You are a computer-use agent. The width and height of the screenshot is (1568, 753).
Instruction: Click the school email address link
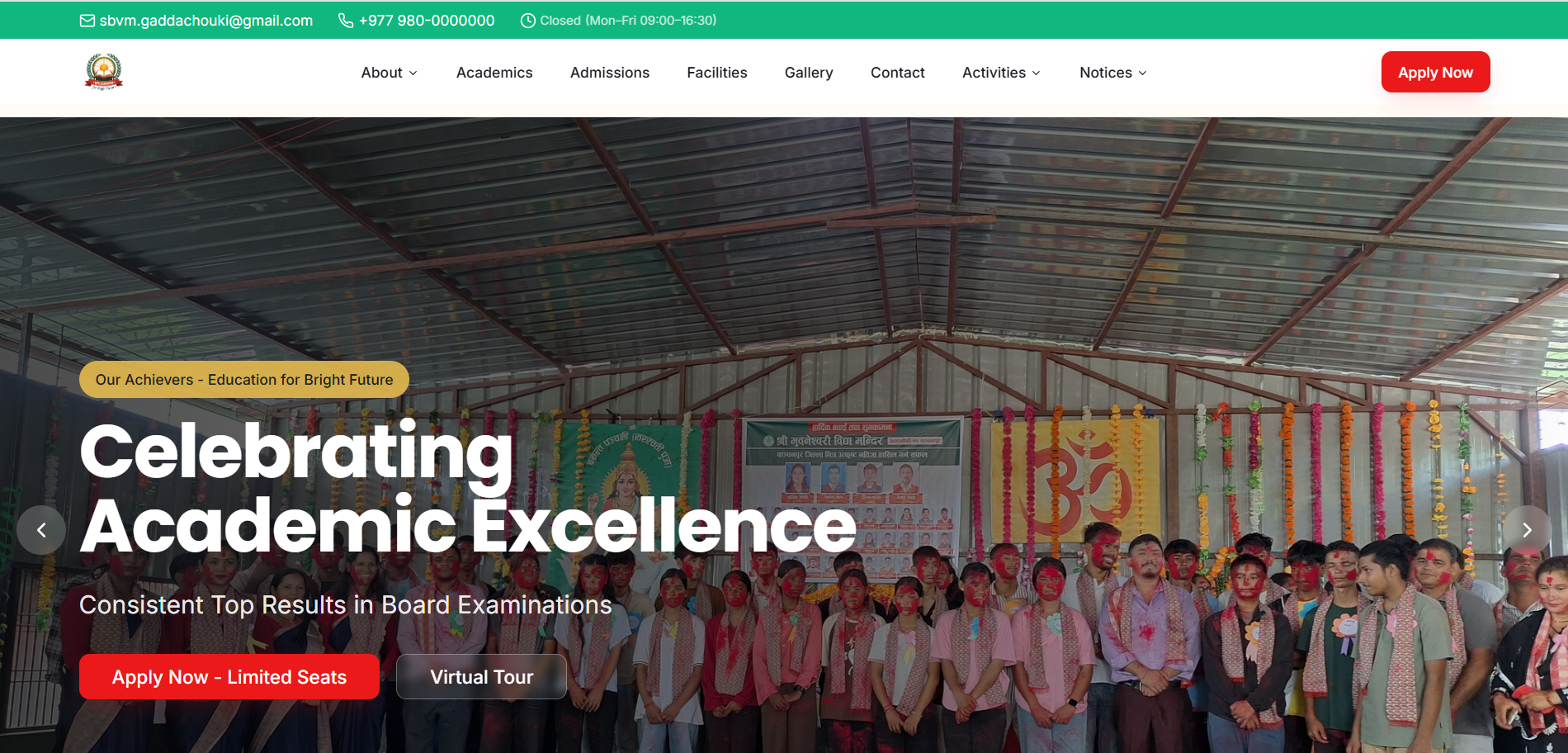pos(206,21)
